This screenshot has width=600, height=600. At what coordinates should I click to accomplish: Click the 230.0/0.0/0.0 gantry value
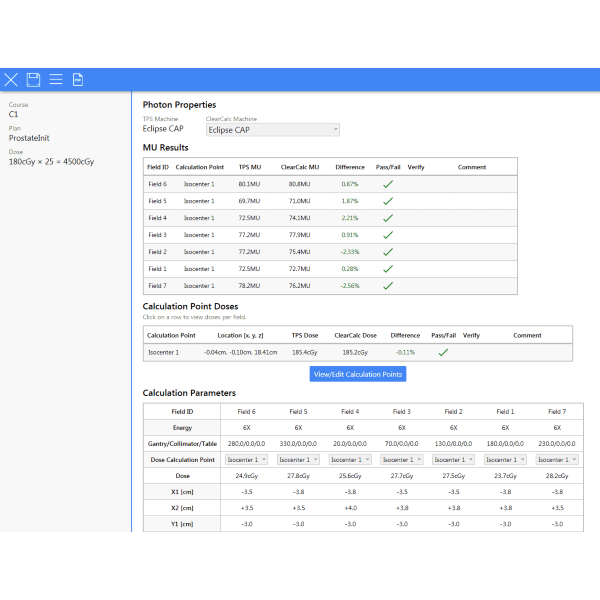point(557,443)
